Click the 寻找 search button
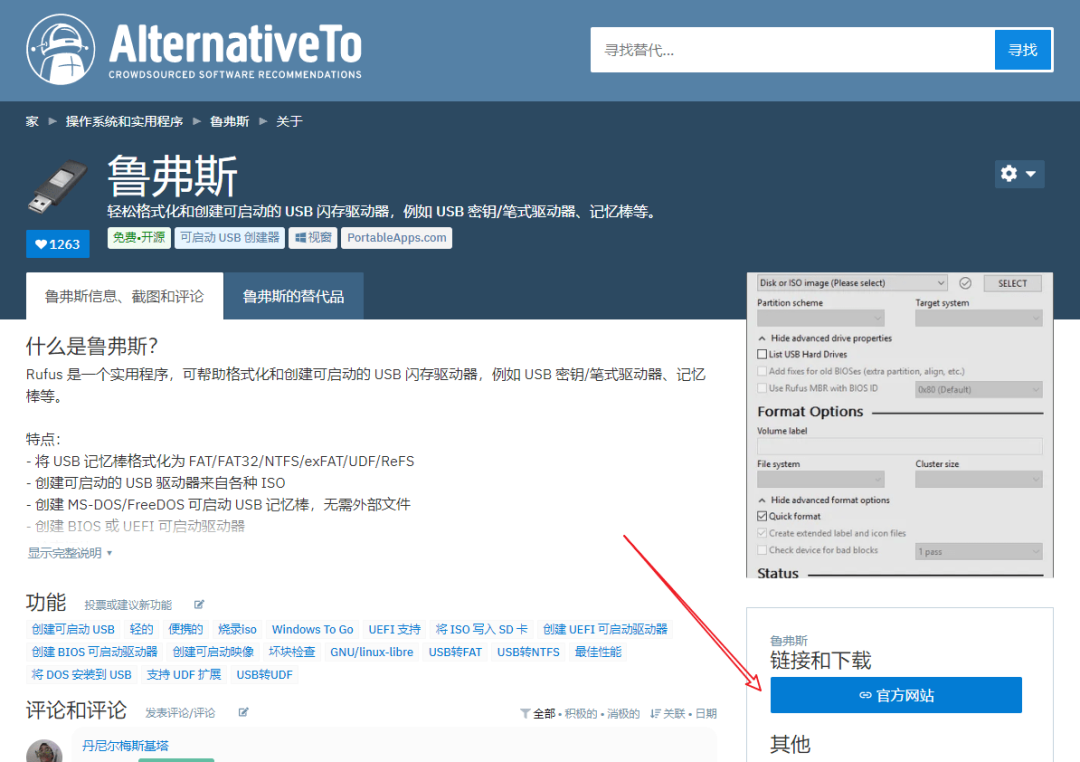Image resolution: width=1080 pixels, height=762 pixels. coord(1022,50)
